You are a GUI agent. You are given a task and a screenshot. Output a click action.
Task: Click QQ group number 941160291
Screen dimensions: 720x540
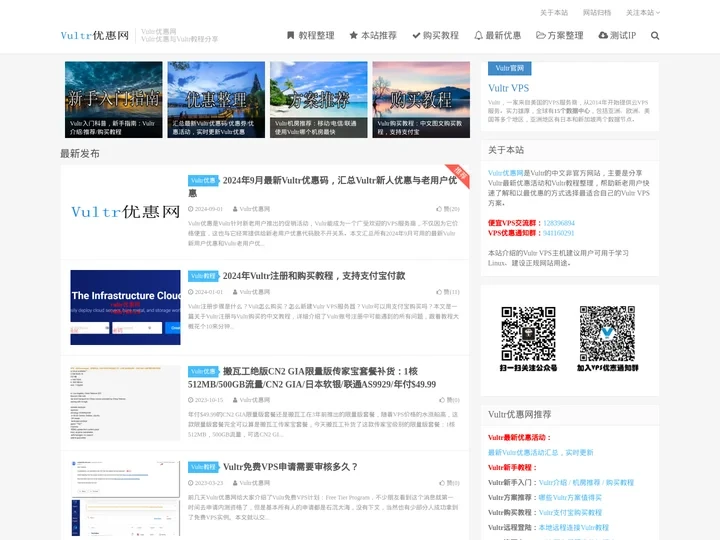[x=559, y=233]
